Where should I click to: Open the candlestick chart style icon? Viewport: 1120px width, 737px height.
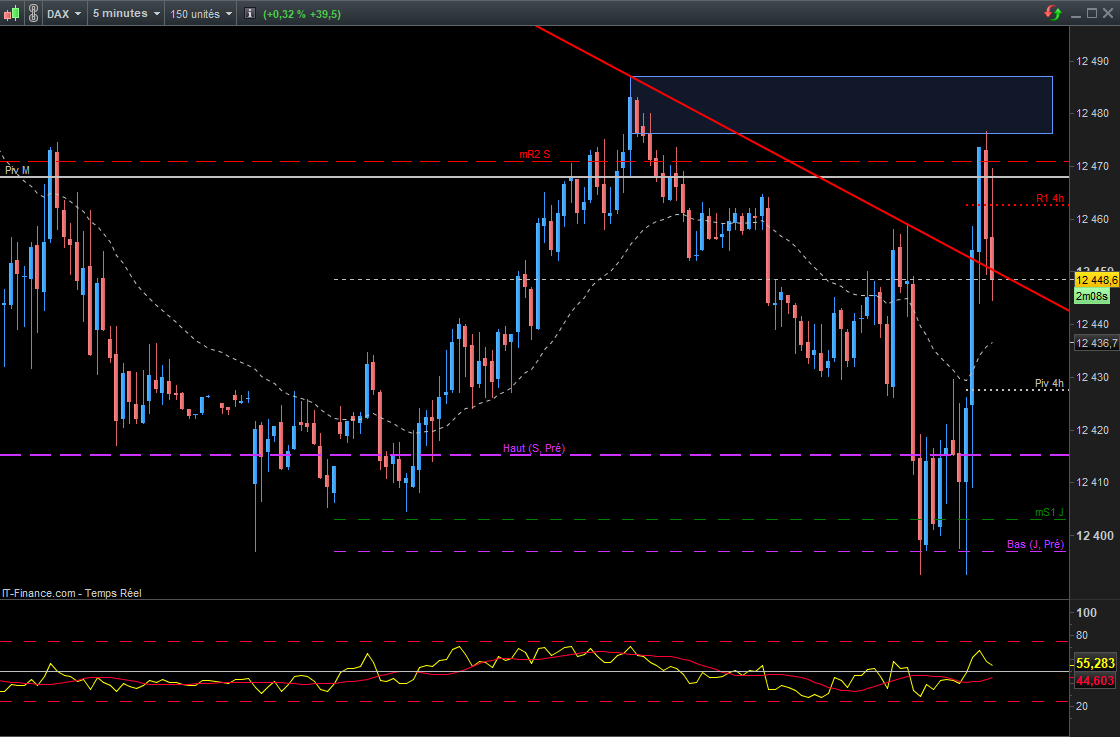(11, 14)
